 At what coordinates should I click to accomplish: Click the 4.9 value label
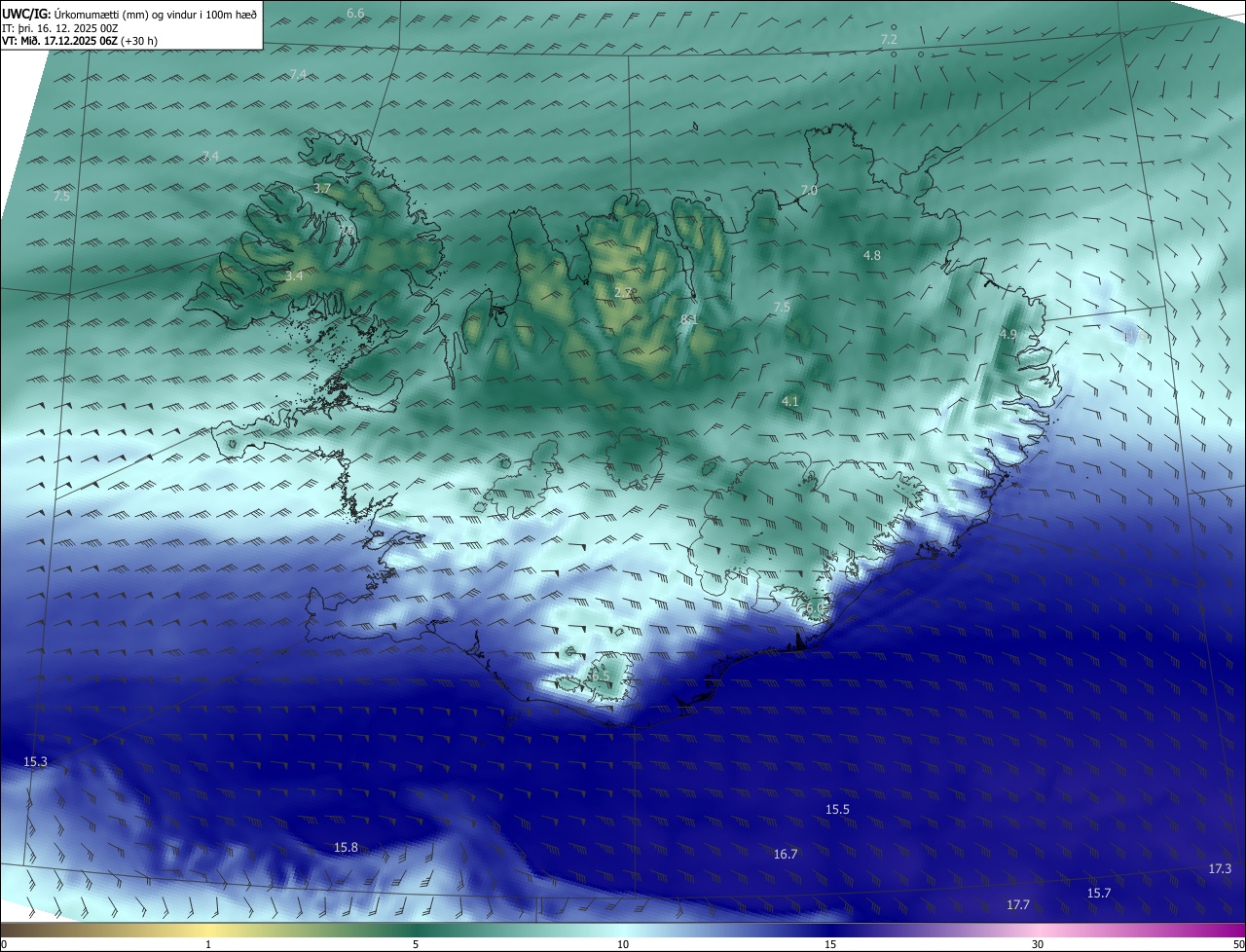(1008, 334)
